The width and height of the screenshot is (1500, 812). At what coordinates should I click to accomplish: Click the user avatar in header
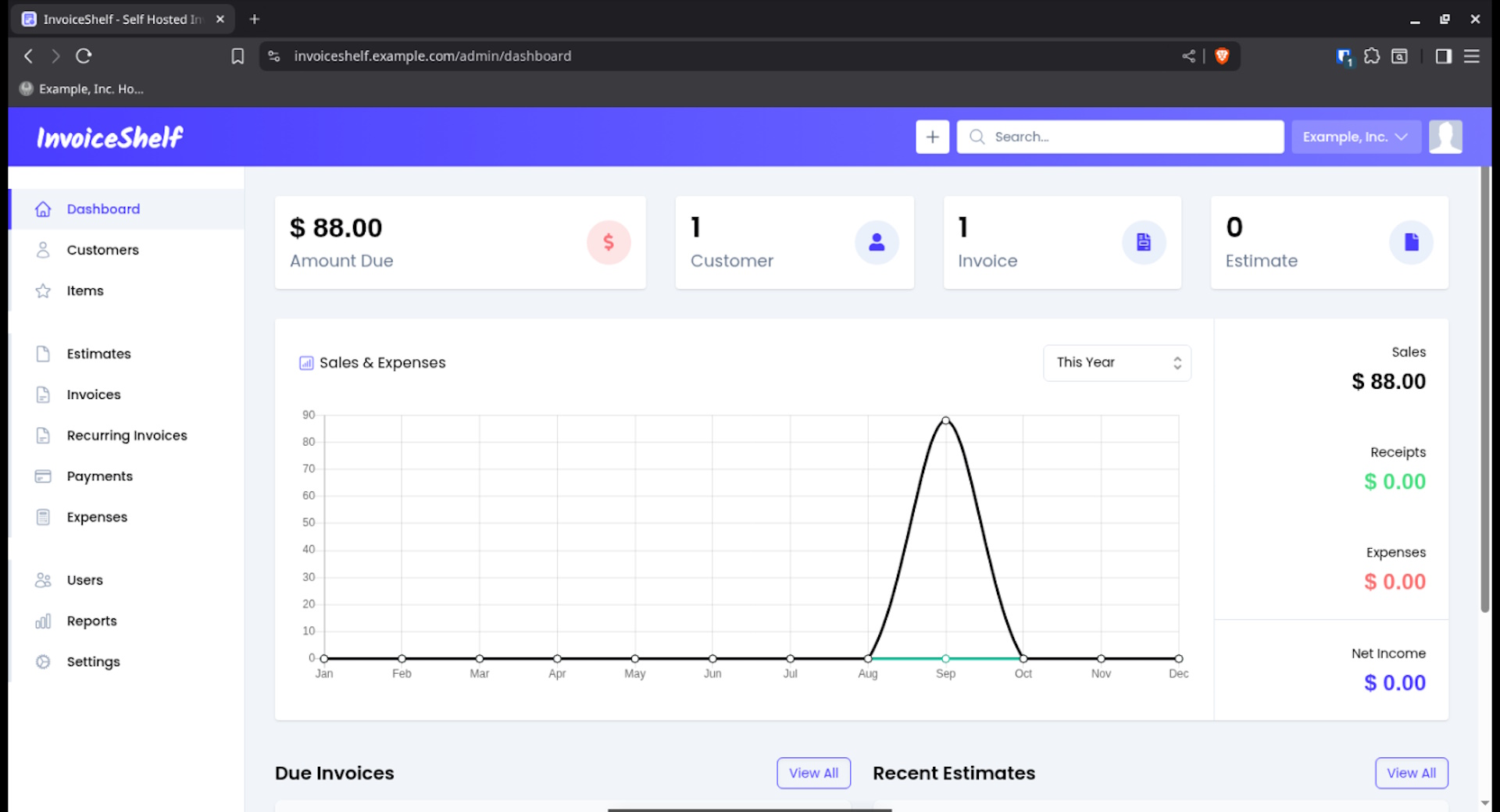(1445, 137)
